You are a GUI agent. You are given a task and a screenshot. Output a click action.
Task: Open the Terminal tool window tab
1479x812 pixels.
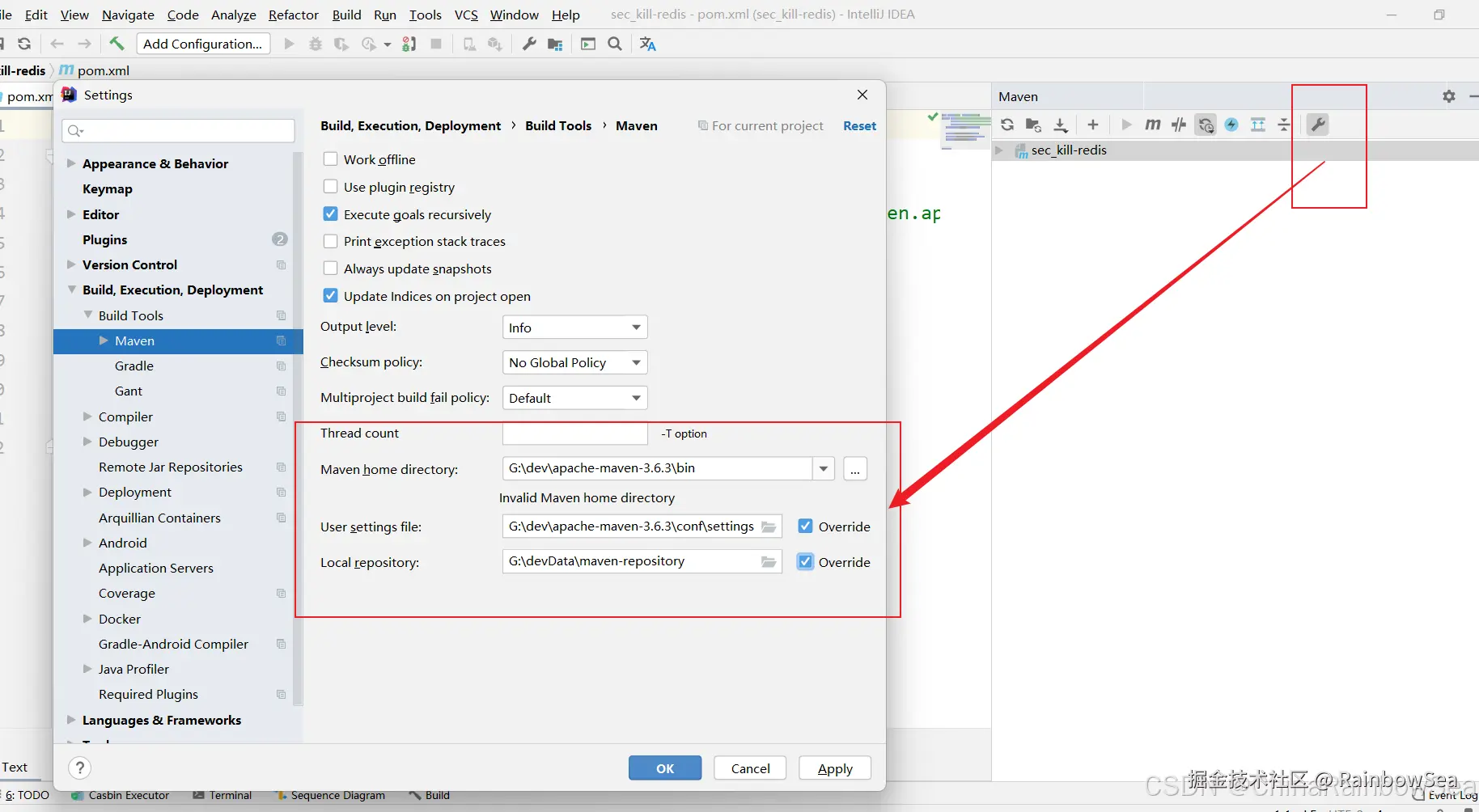[222, 795]
